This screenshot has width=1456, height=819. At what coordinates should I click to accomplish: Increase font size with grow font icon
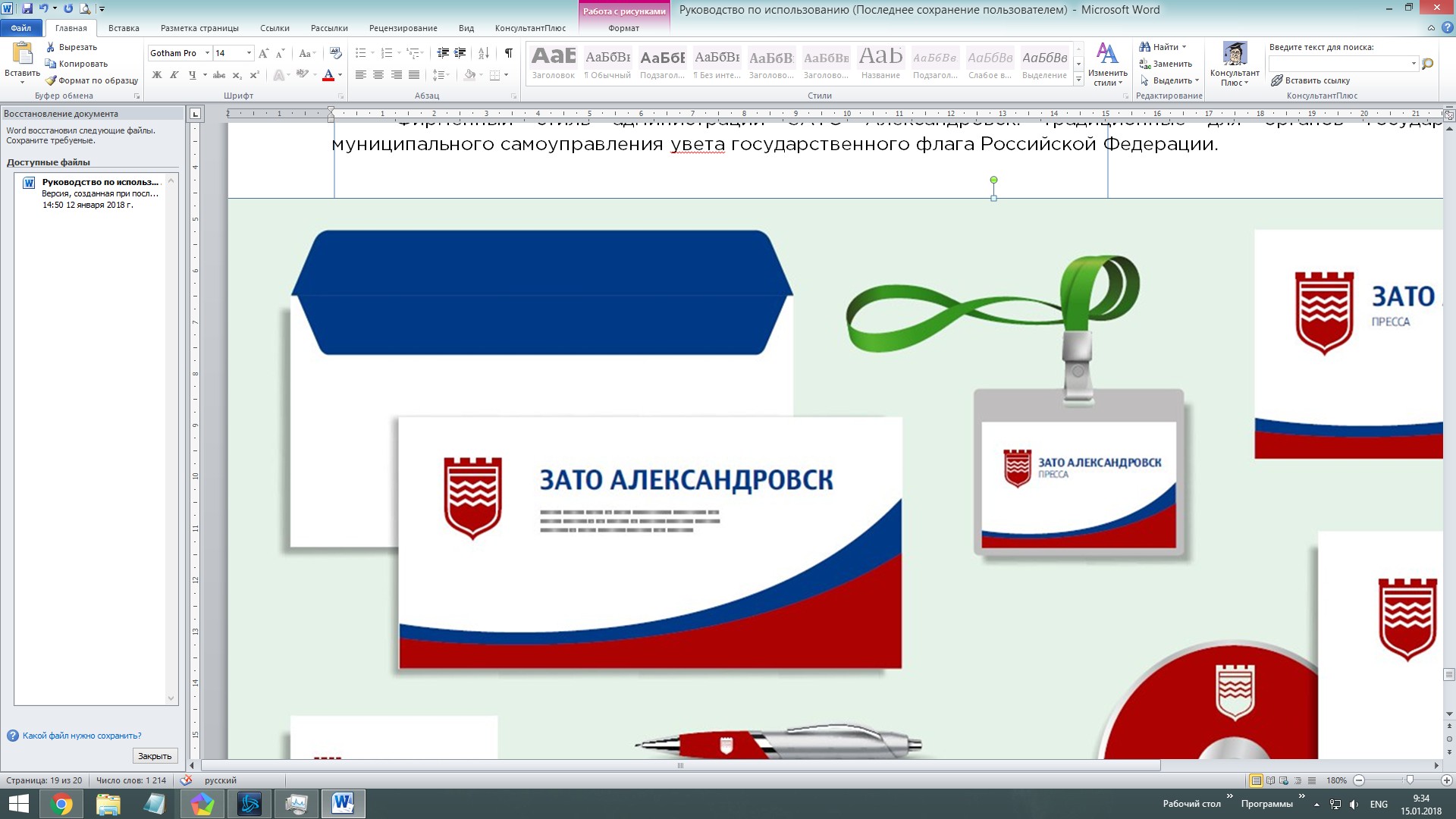(263, 53)
